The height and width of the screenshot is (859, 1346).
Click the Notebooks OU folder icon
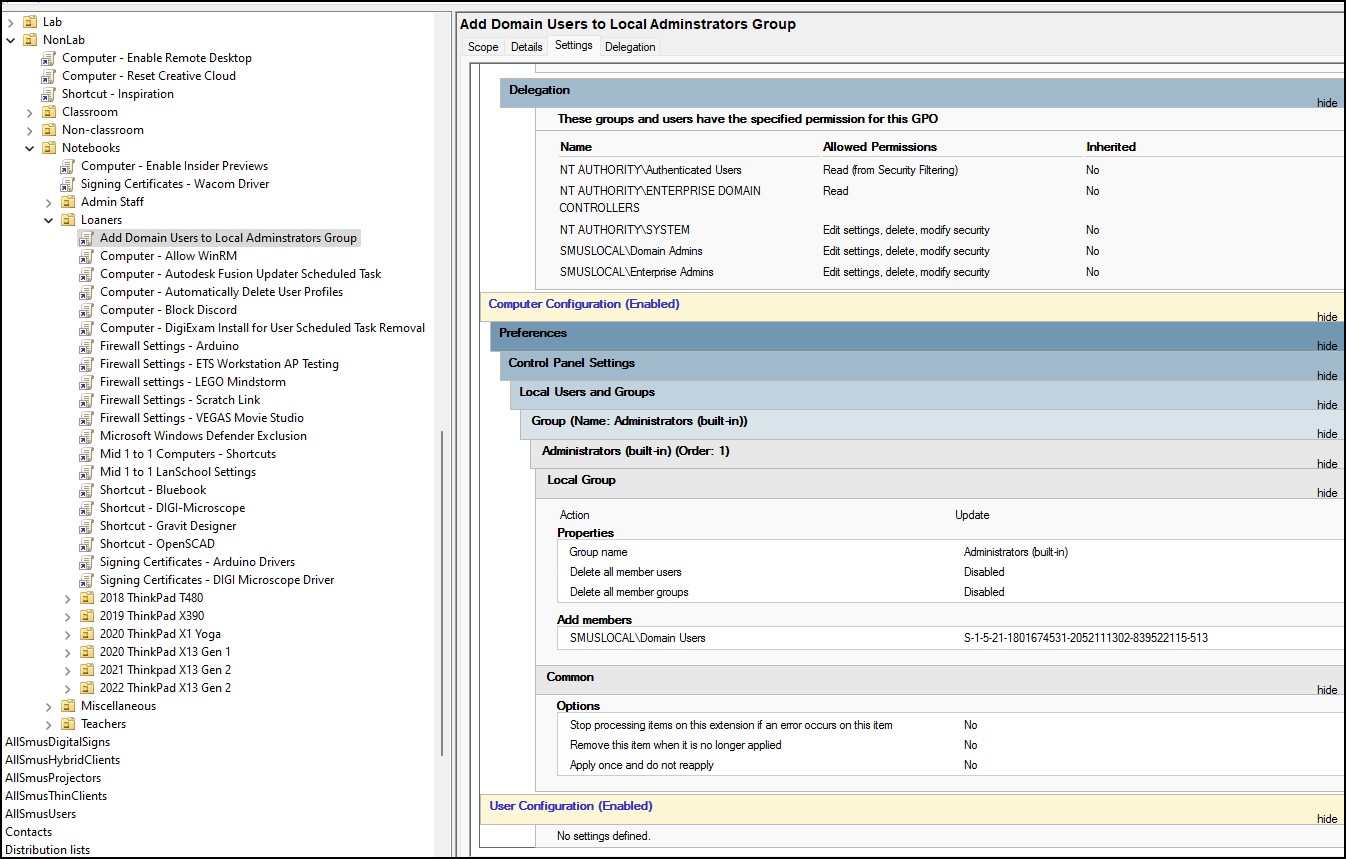49,148
